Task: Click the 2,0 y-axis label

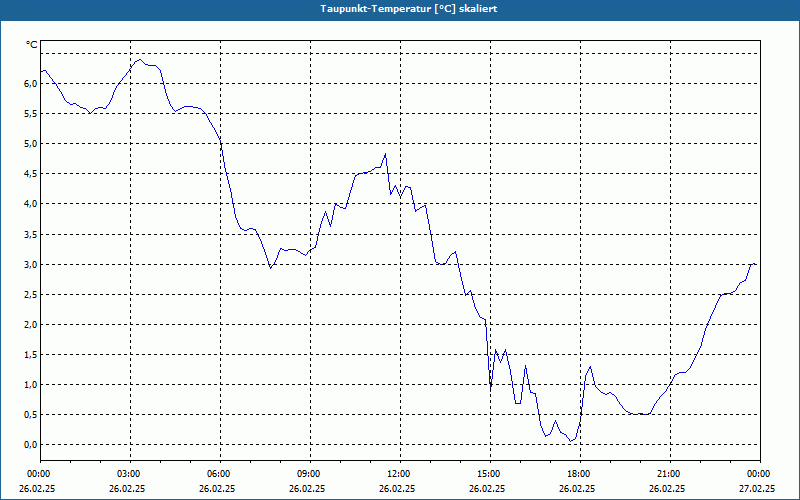Action: (x=31, y=324)
